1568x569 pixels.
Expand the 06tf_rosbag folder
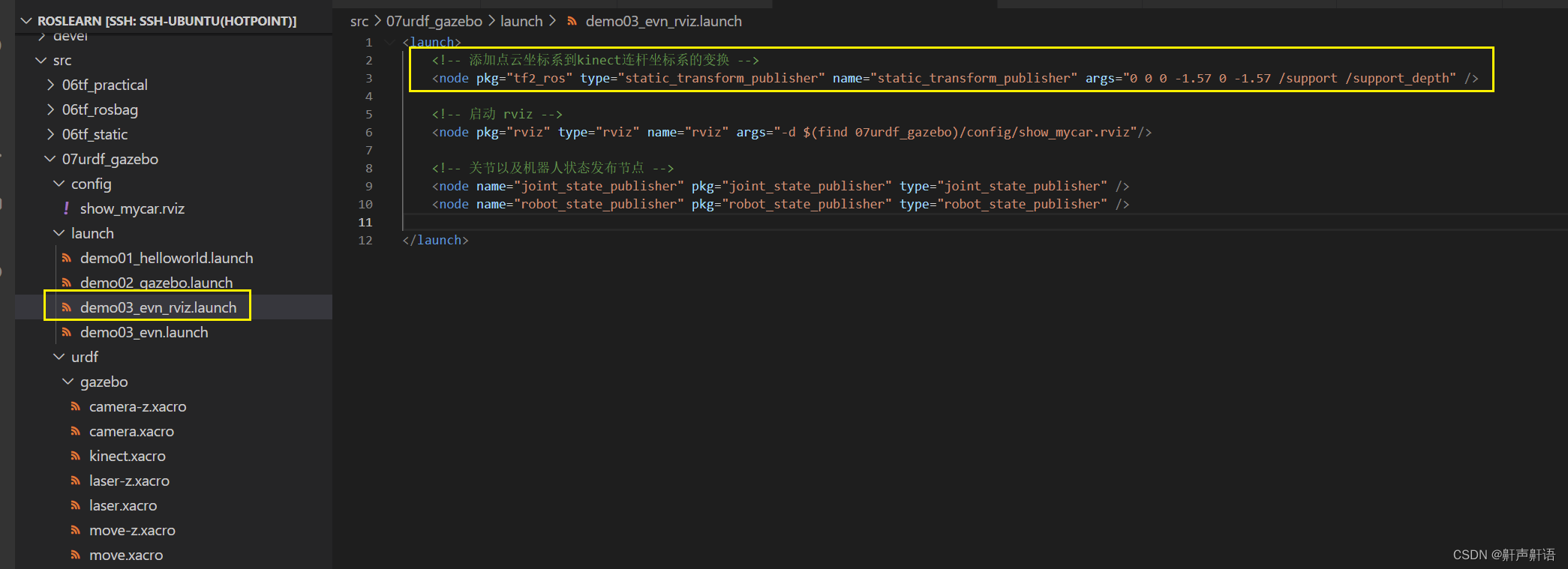tap(50, 109)
